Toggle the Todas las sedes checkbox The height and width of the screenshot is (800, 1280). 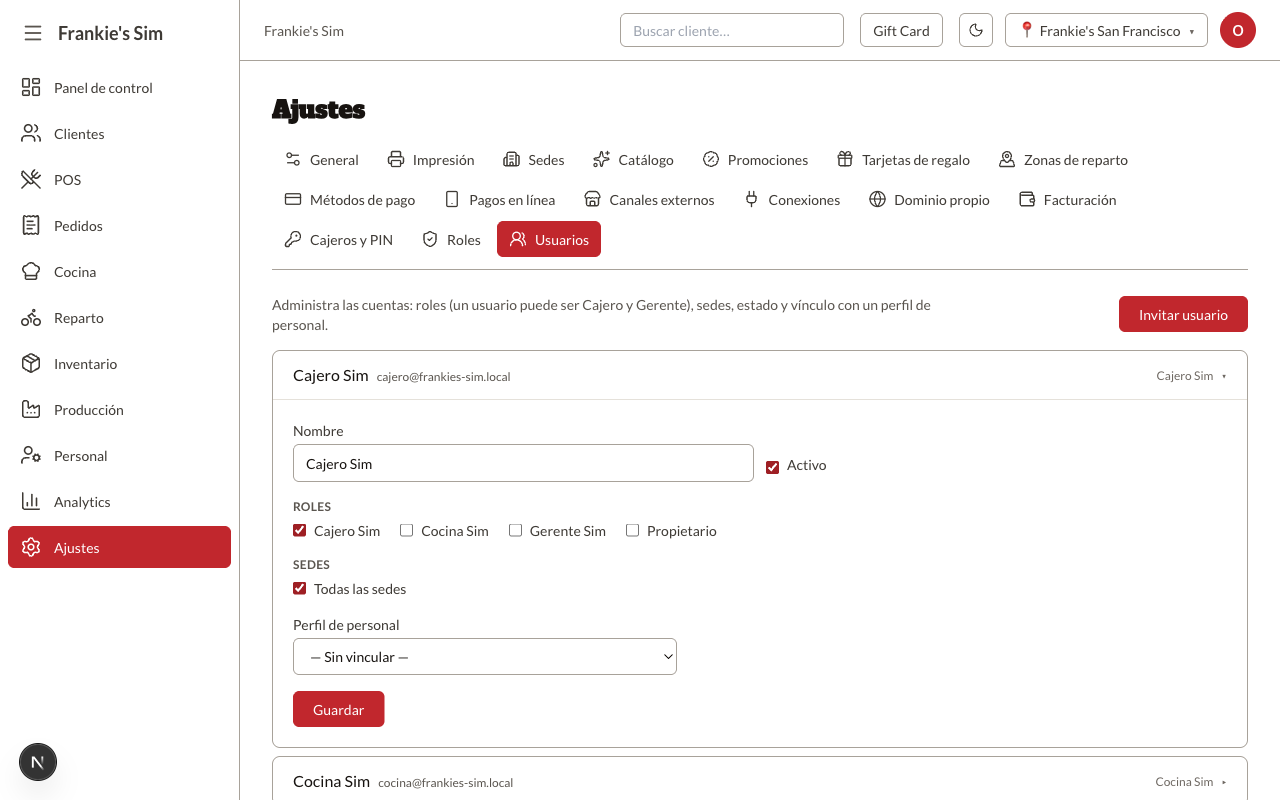click(299, 588)
